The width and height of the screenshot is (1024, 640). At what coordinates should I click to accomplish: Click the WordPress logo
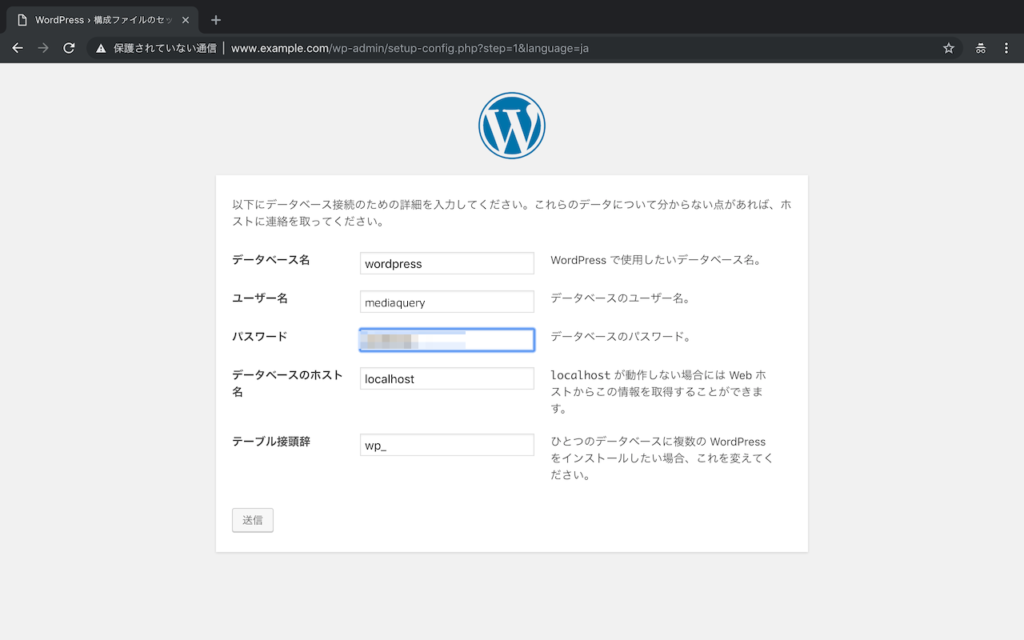[511, 125]
